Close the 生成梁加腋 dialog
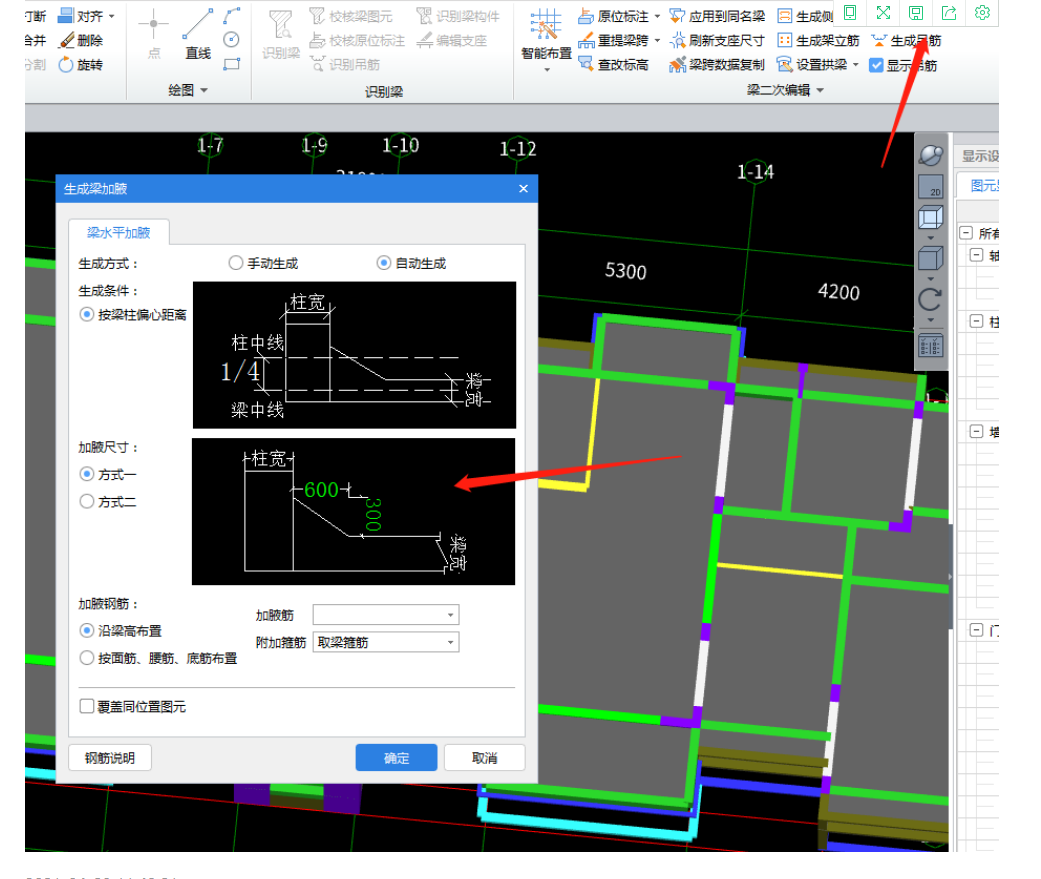This screenshot has height=879, width=1041. [x=523, y=189]
